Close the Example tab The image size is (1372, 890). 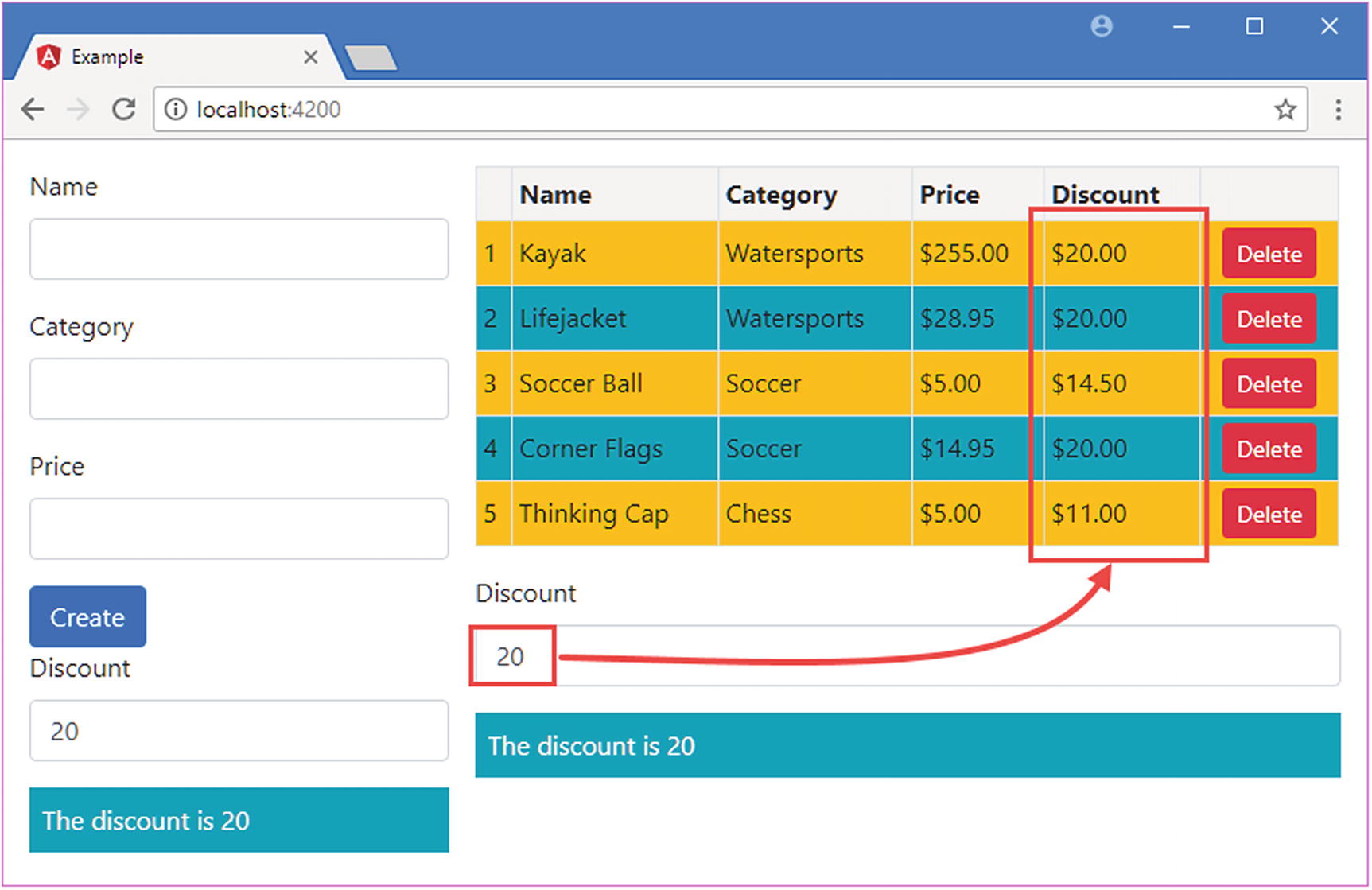click(x=310, y=57)
